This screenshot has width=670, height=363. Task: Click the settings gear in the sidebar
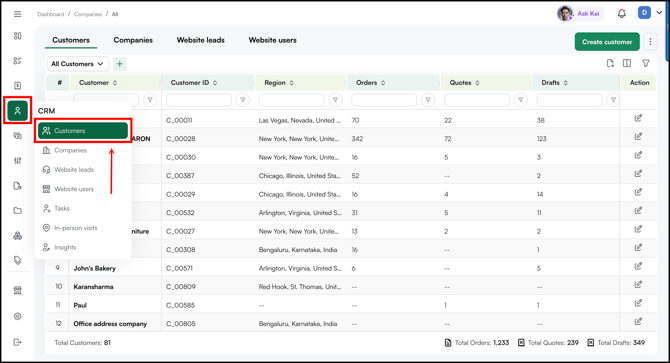point(18,316)
